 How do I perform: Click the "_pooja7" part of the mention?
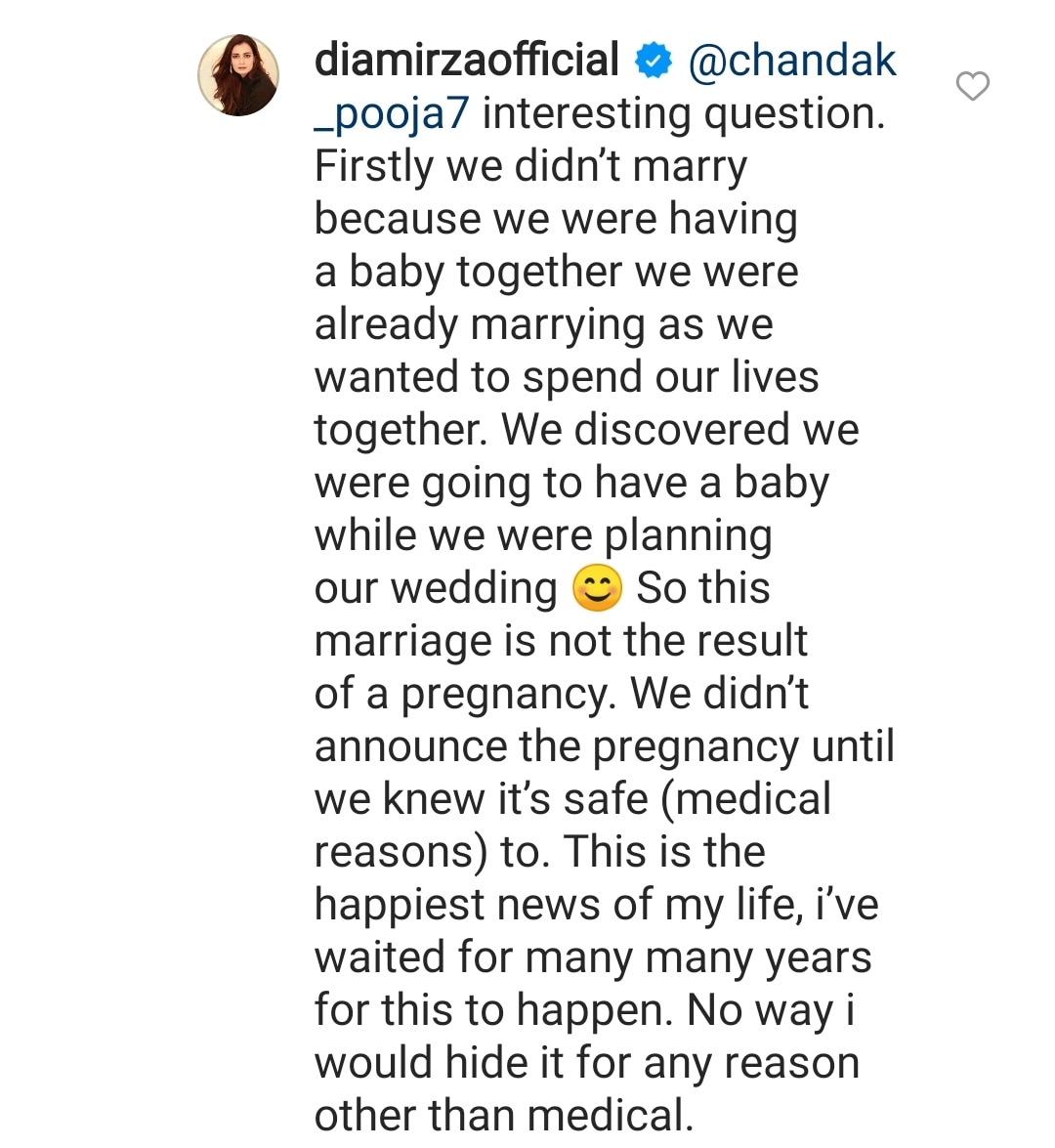[x=392, y=113]
